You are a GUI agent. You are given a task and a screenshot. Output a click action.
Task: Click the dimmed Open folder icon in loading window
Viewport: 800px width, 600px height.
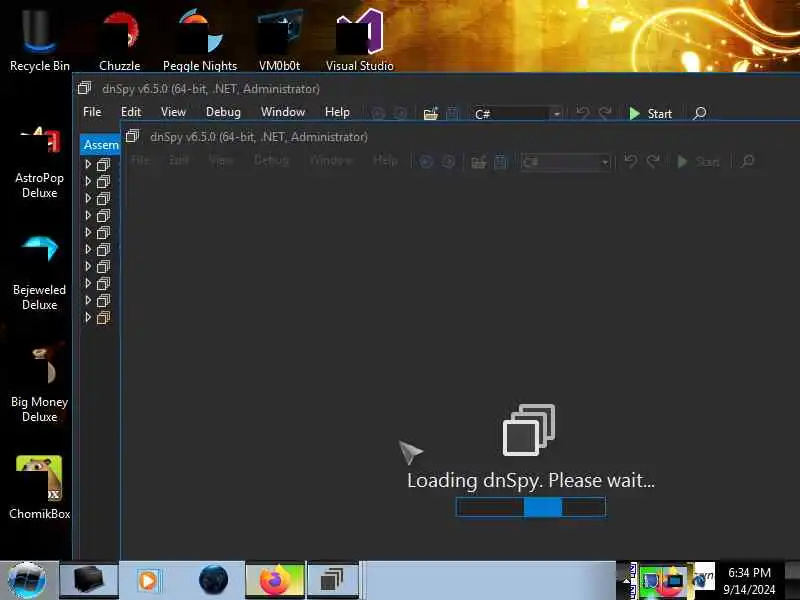[479, 162]
